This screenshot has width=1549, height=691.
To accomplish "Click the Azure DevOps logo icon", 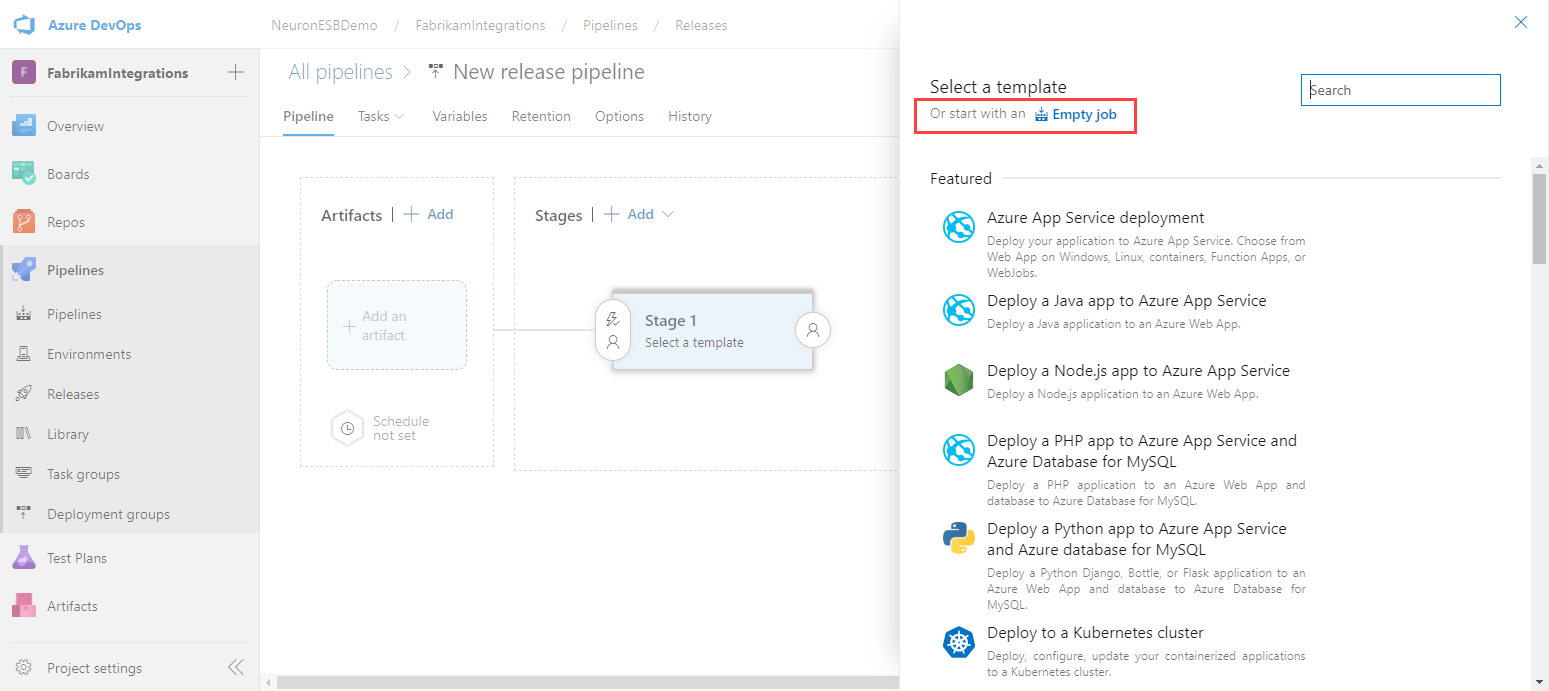I will 24,24.
